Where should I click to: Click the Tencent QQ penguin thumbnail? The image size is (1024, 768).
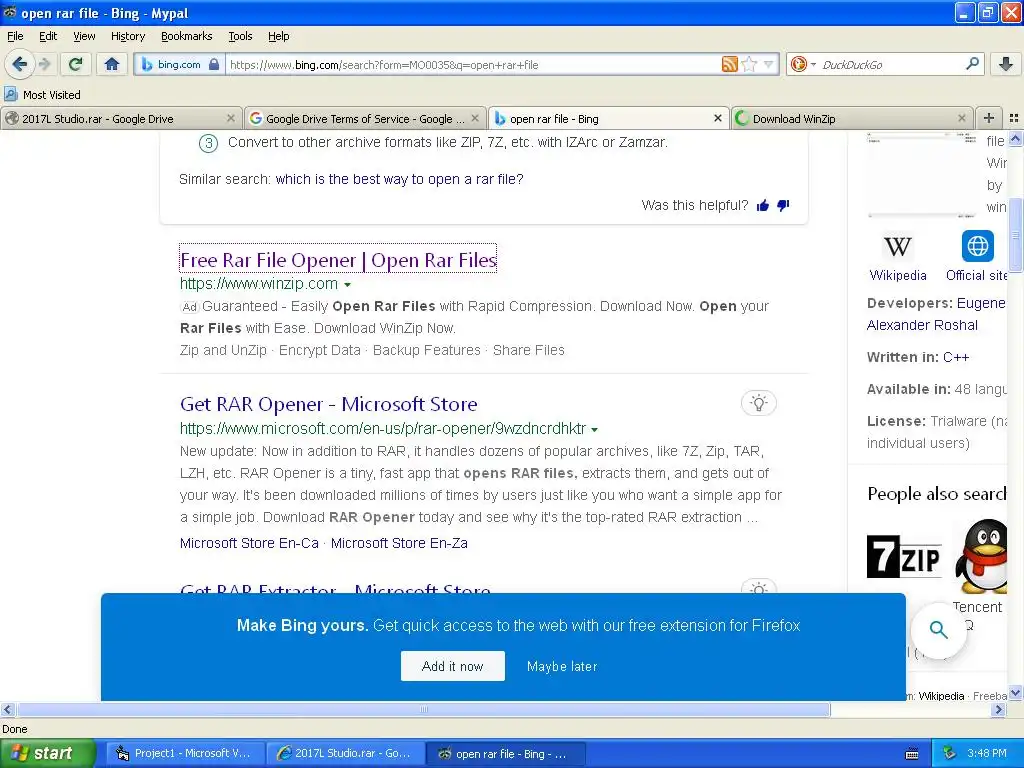point(982,556)
